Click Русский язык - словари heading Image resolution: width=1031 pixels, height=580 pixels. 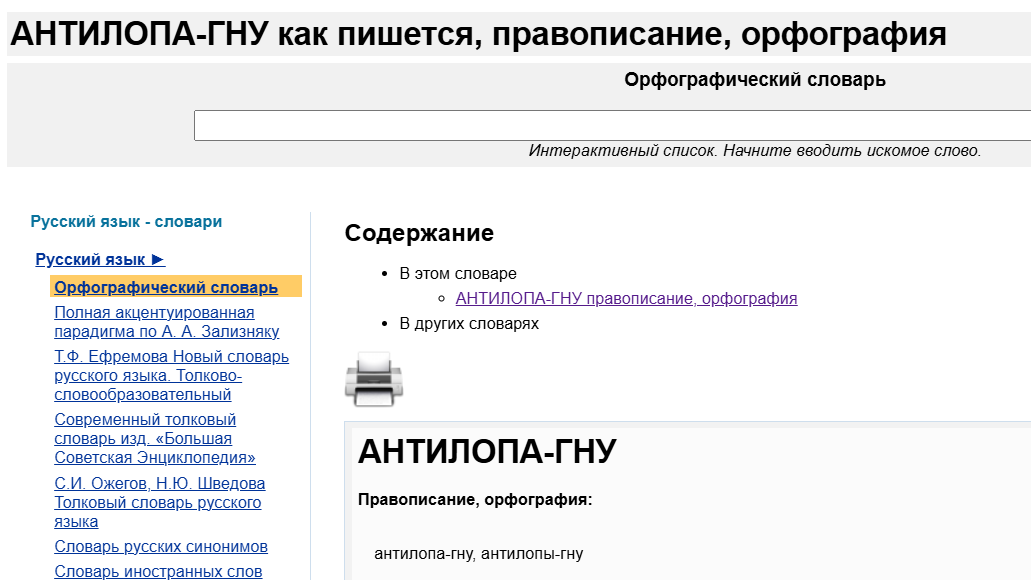[x=125, y=221]
